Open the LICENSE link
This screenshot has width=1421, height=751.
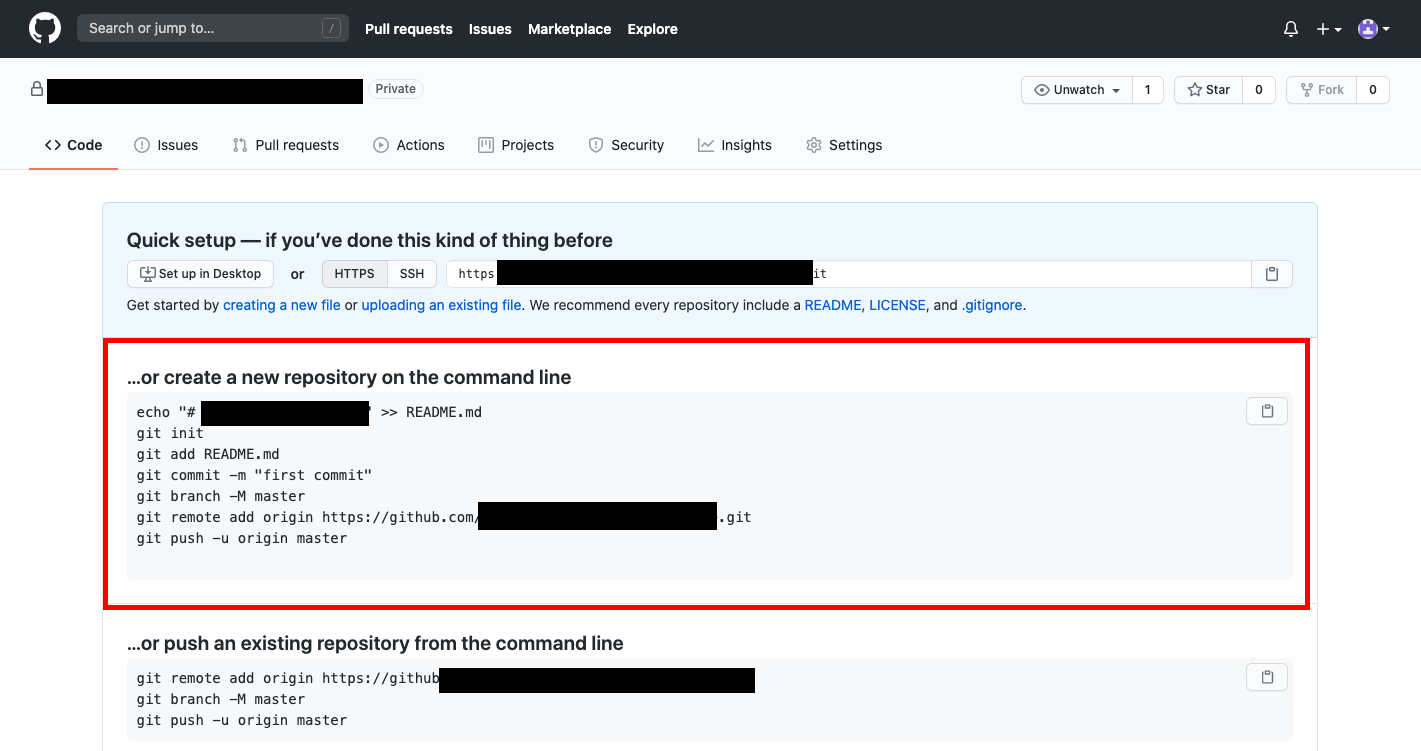[897, 305]
